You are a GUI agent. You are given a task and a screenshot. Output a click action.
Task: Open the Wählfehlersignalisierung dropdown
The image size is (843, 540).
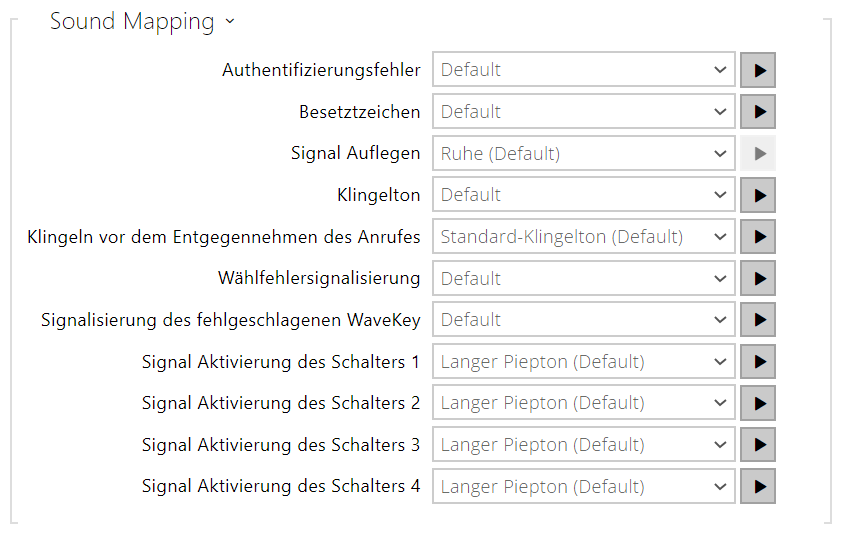(583, 278)
